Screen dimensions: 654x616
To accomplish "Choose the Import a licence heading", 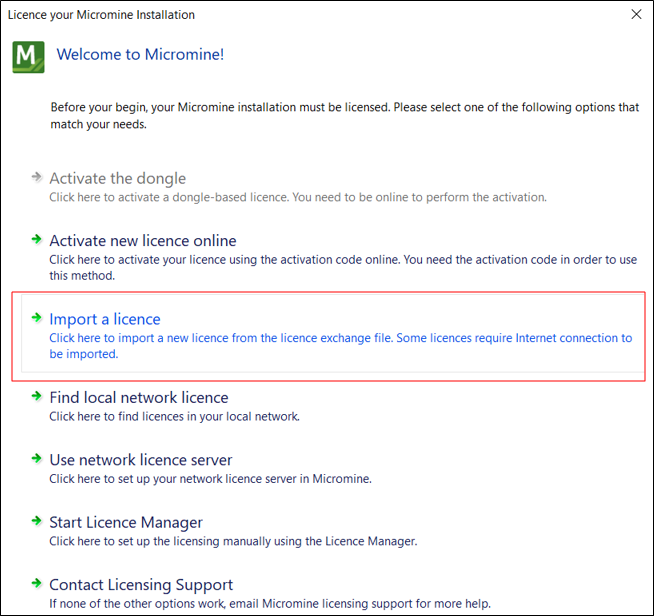I will pos(105,319).
